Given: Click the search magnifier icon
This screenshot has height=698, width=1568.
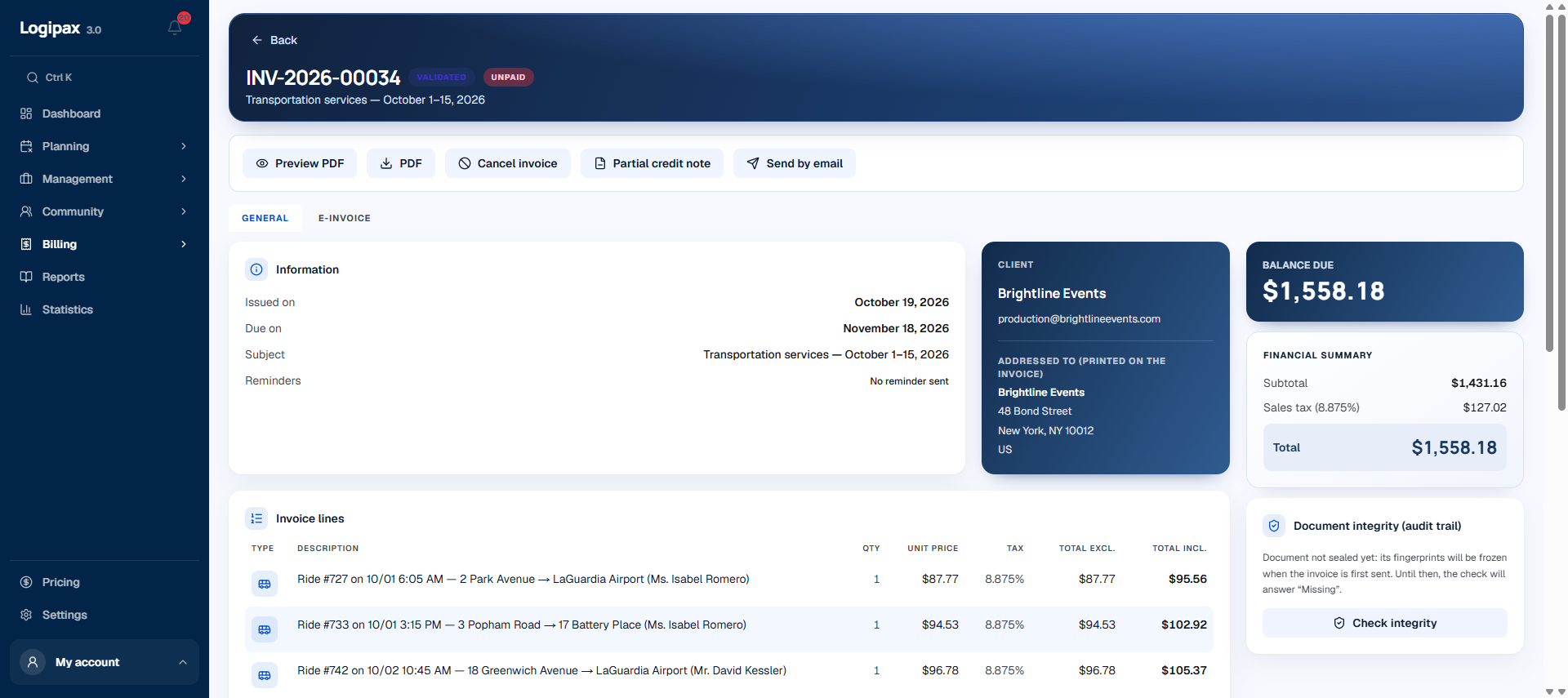Looking at the screenshot, I should (33, 78).
